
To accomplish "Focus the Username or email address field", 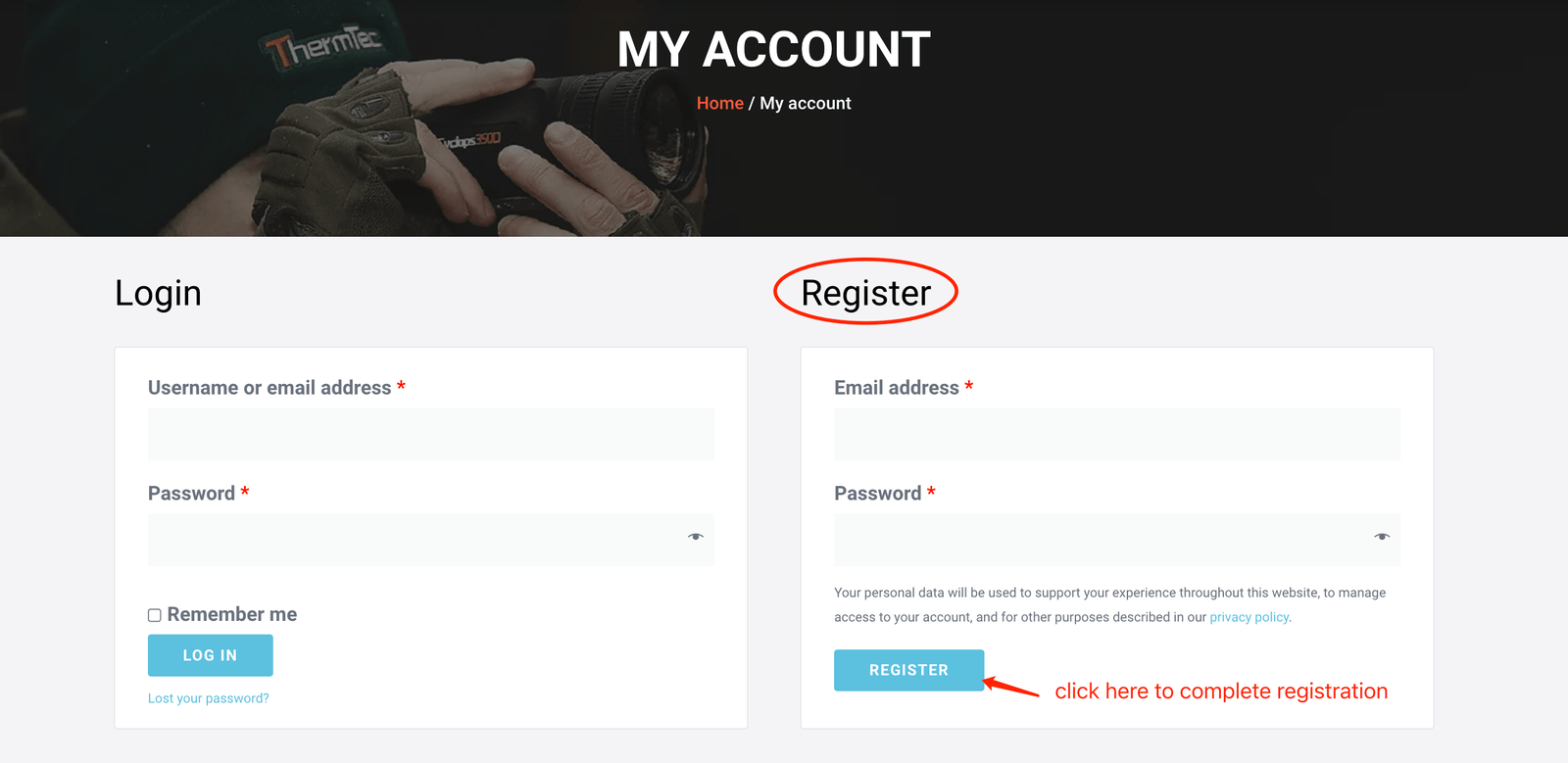I will pyautogui.click(x=430, y=434).
